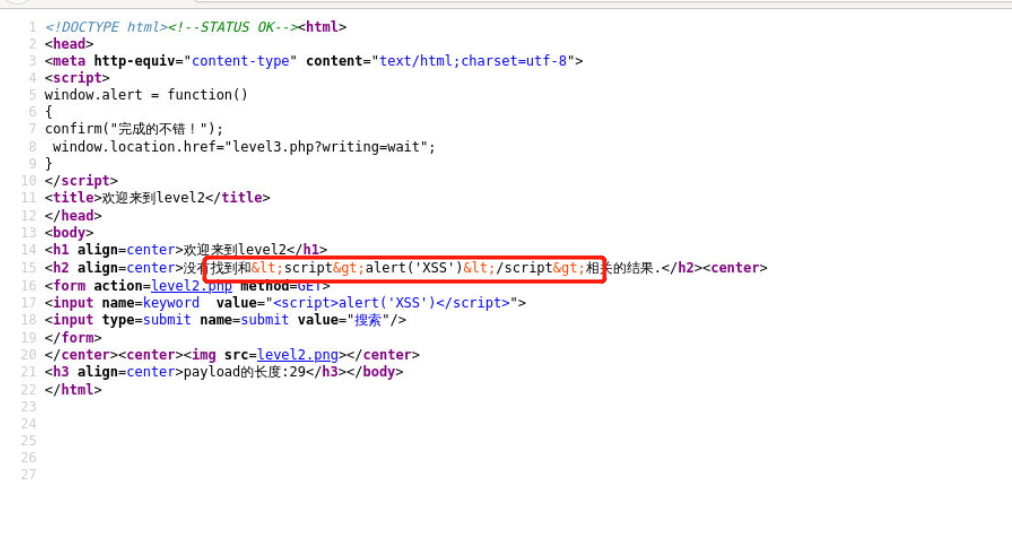This screenshot has width=1012, height=533.
Task: Click the level3.php?writing=wait location line
Action: [x=244, y=147]
